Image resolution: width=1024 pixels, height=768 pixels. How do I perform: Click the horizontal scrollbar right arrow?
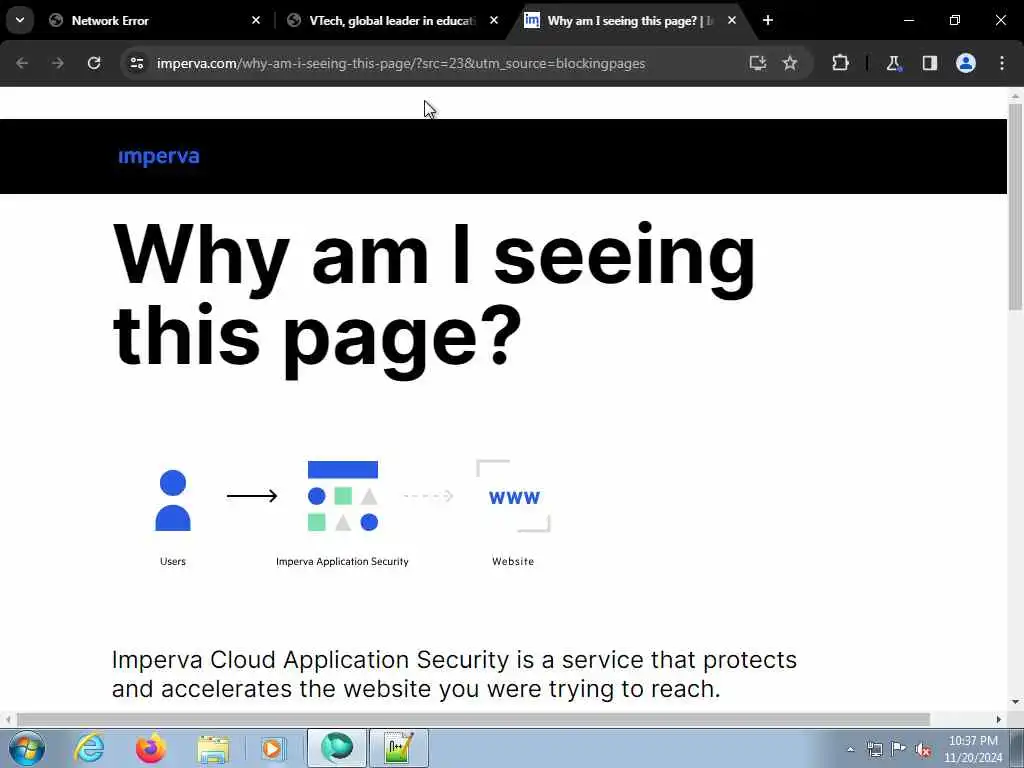point(999,720)
